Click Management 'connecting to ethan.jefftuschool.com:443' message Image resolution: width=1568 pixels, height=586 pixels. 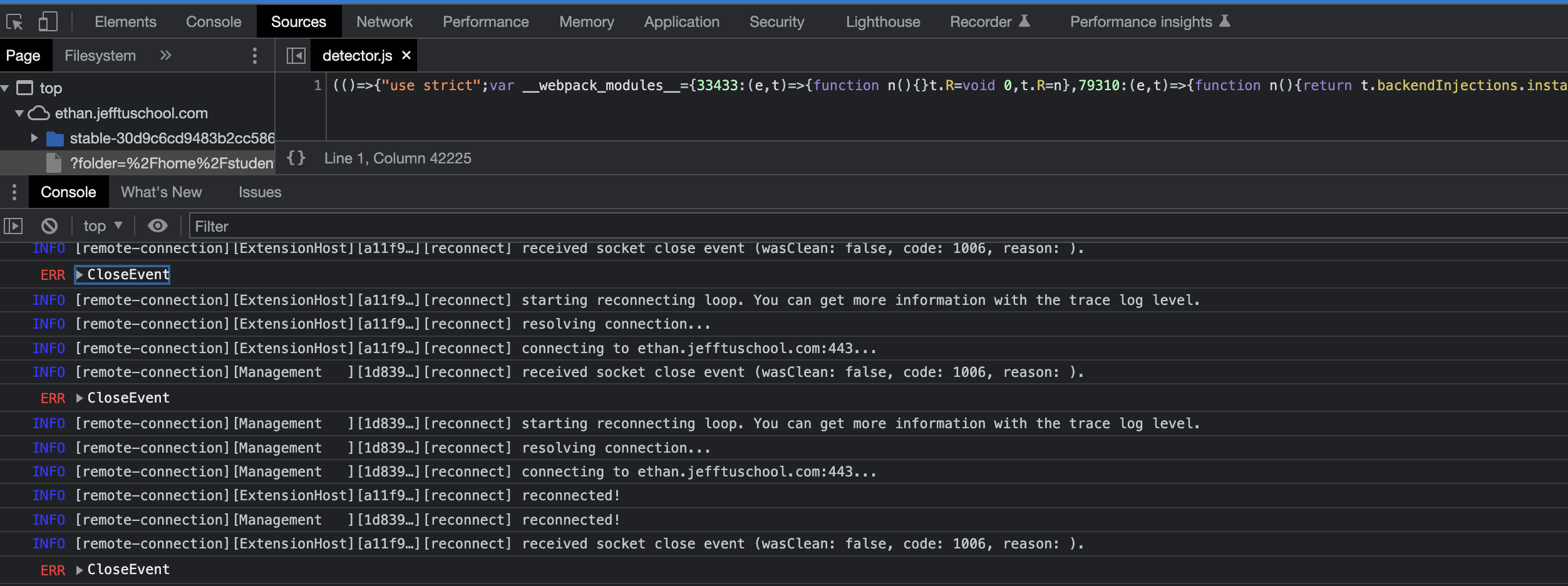click(699, 472)
